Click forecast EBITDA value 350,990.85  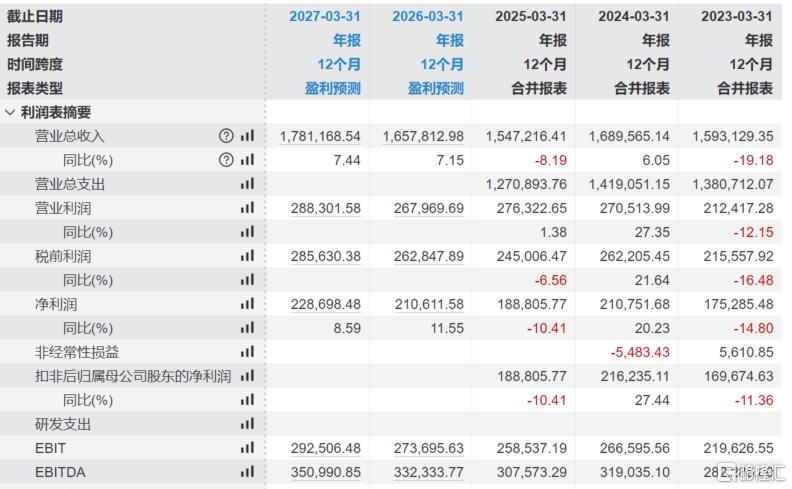[x=326, y=472]
